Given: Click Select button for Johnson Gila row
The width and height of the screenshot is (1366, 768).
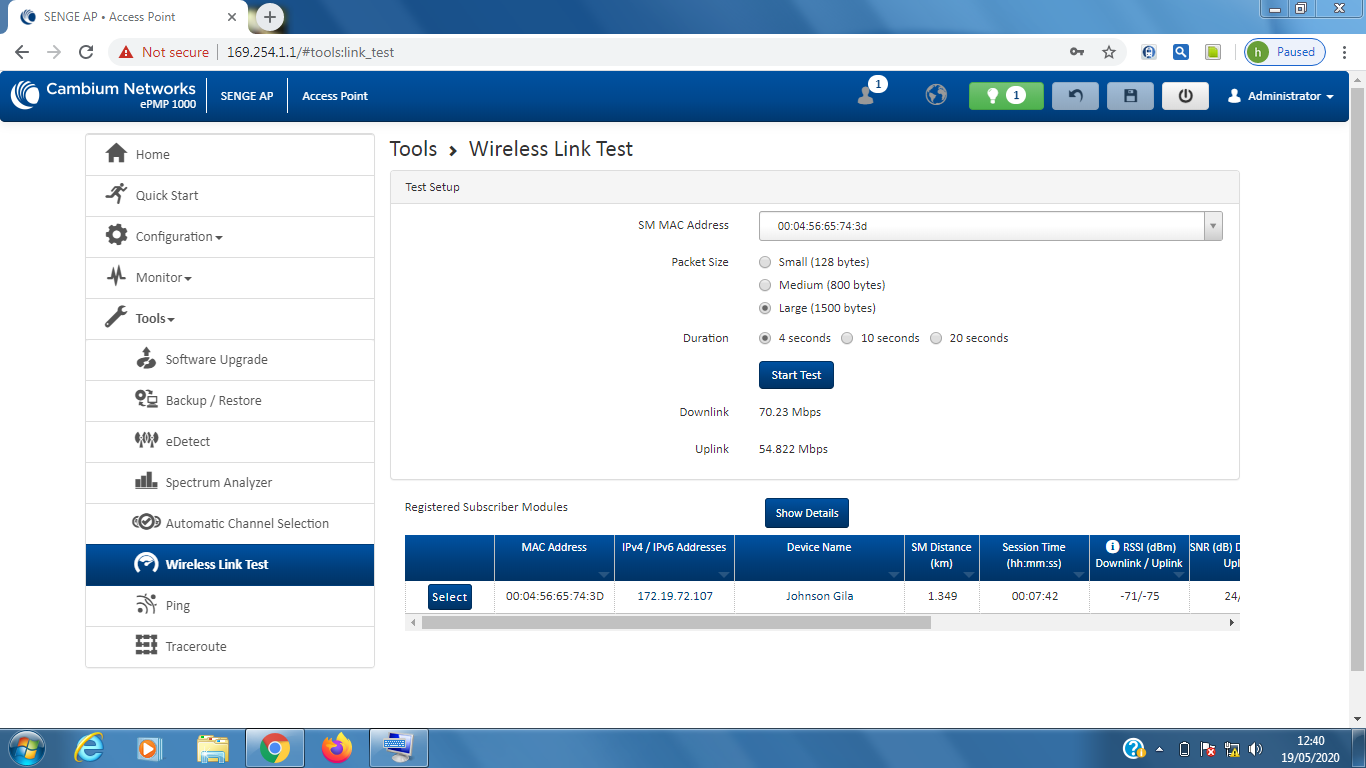Looking at the screenshot, I should (x=449, y=597).
